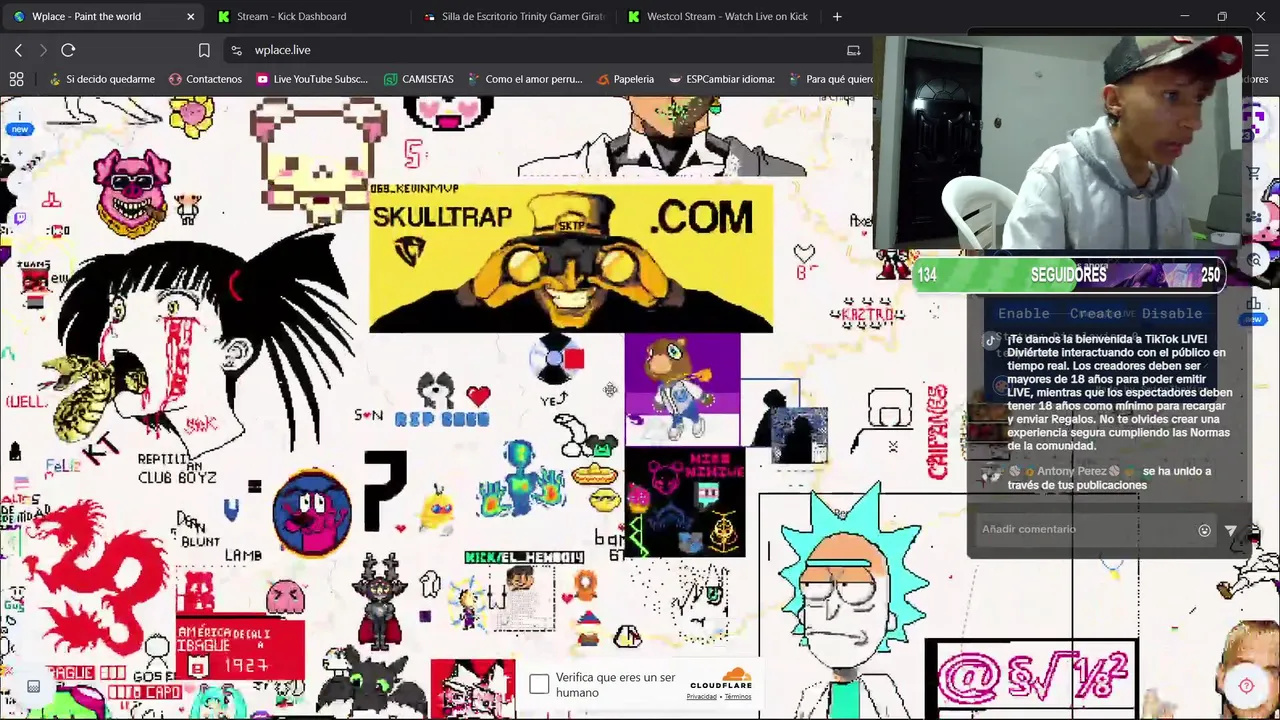Image resolution: width=1280 pixels, height=720 pixels.
Task: Click the red CAIFANES vertical text
Action: coord(937,431)
